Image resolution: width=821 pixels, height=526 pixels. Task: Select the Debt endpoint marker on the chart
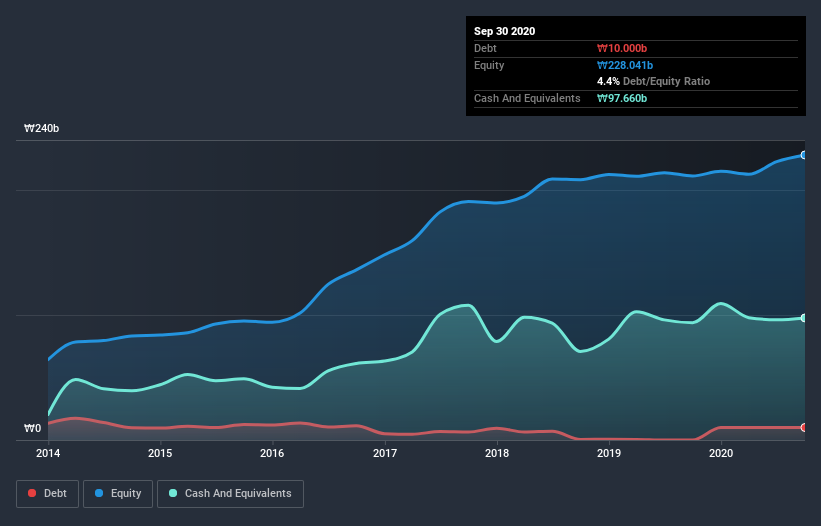click(x=804, y=428)
